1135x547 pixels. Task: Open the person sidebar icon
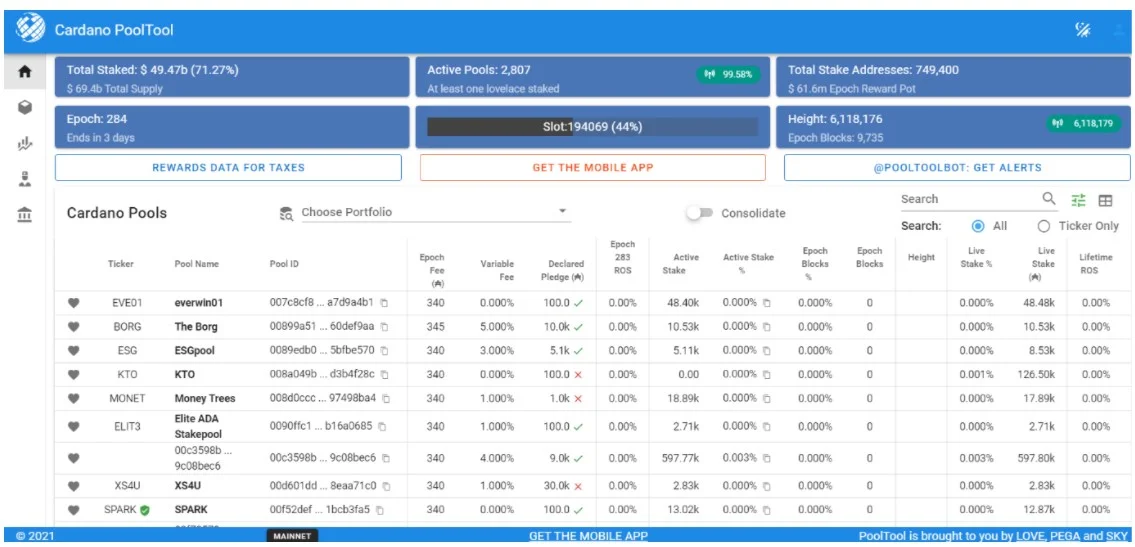coord(25,179)
